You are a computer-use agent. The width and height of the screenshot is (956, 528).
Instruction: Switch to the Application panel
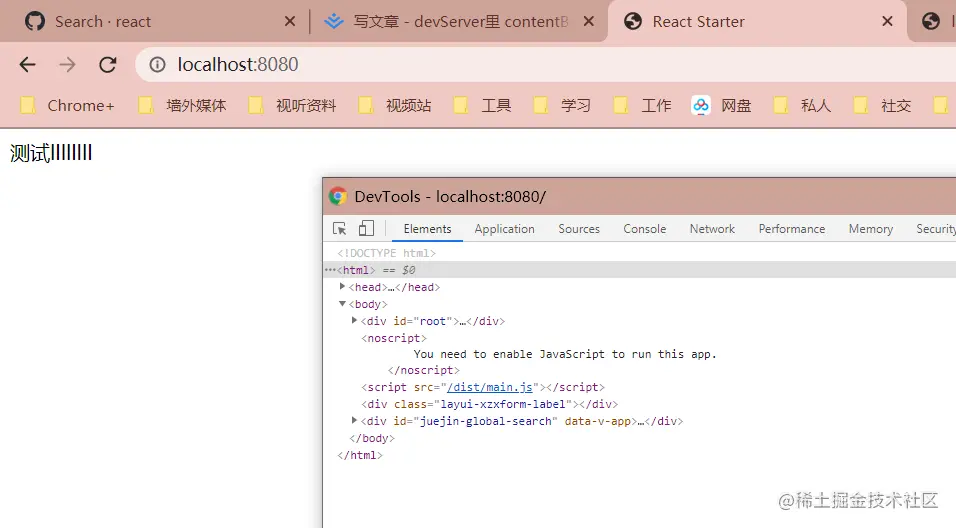[504, 229]
